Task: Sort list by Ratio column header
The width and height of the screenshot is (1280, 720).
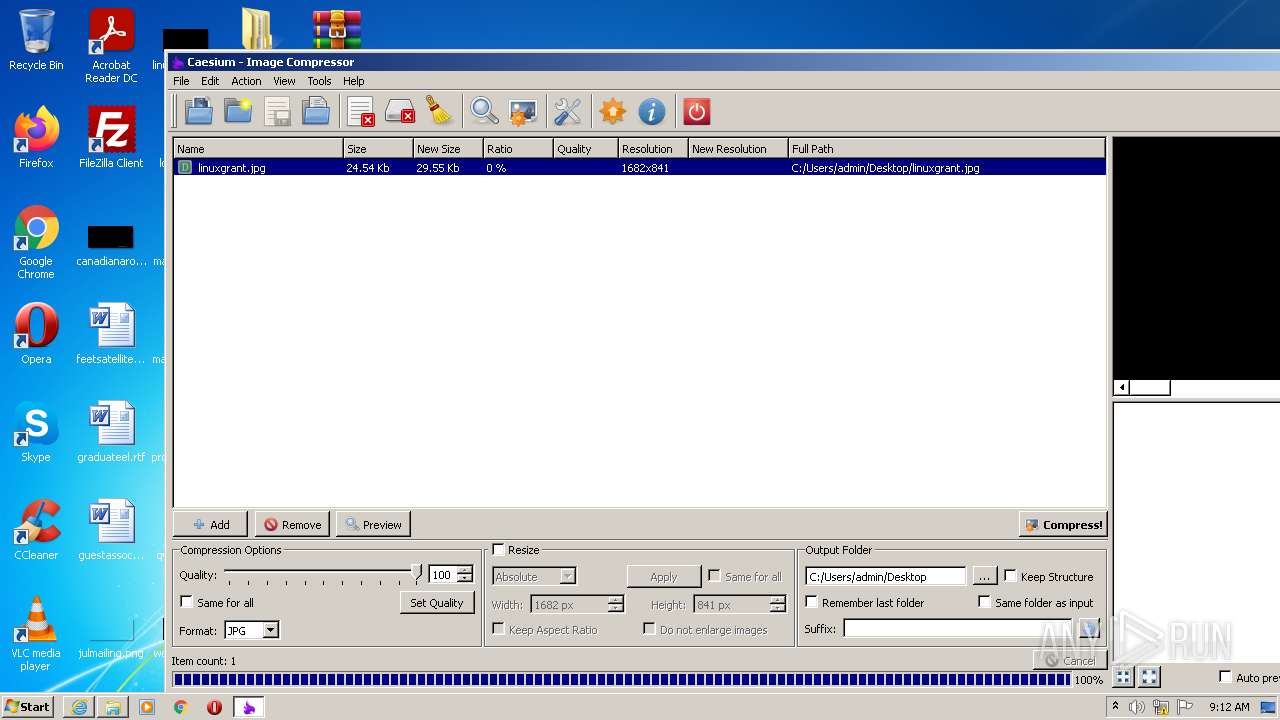Action: click(518, 149)
